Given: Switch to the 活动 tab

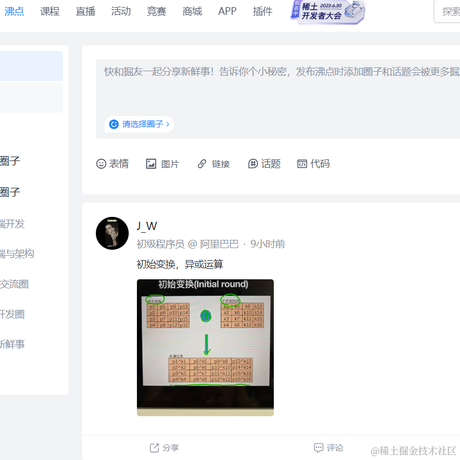Looking at the screenshot, I should tap(121, 11).
